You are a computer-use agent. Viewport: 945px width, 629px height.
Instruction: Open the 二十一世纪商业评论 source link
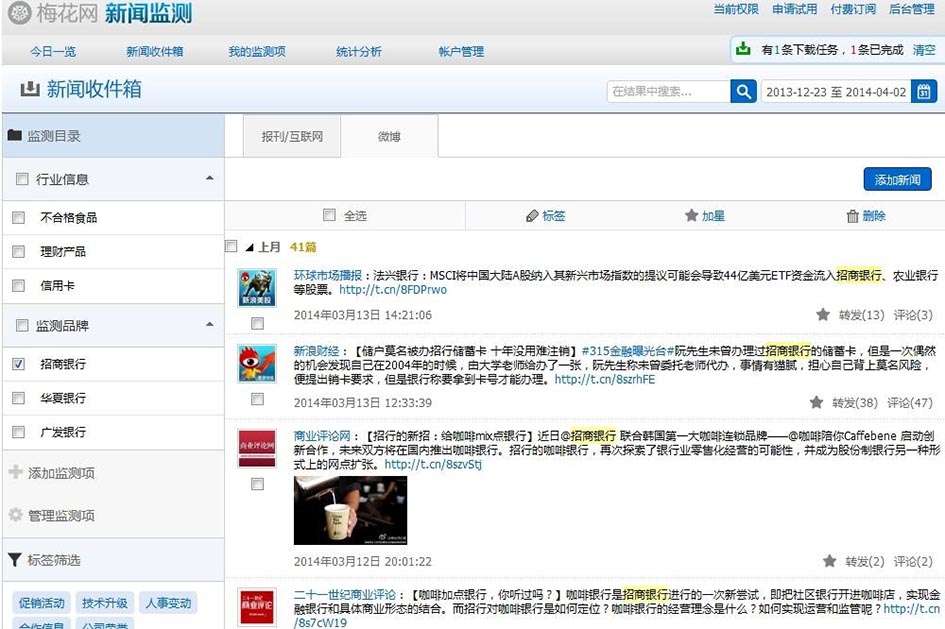point(345,595)
